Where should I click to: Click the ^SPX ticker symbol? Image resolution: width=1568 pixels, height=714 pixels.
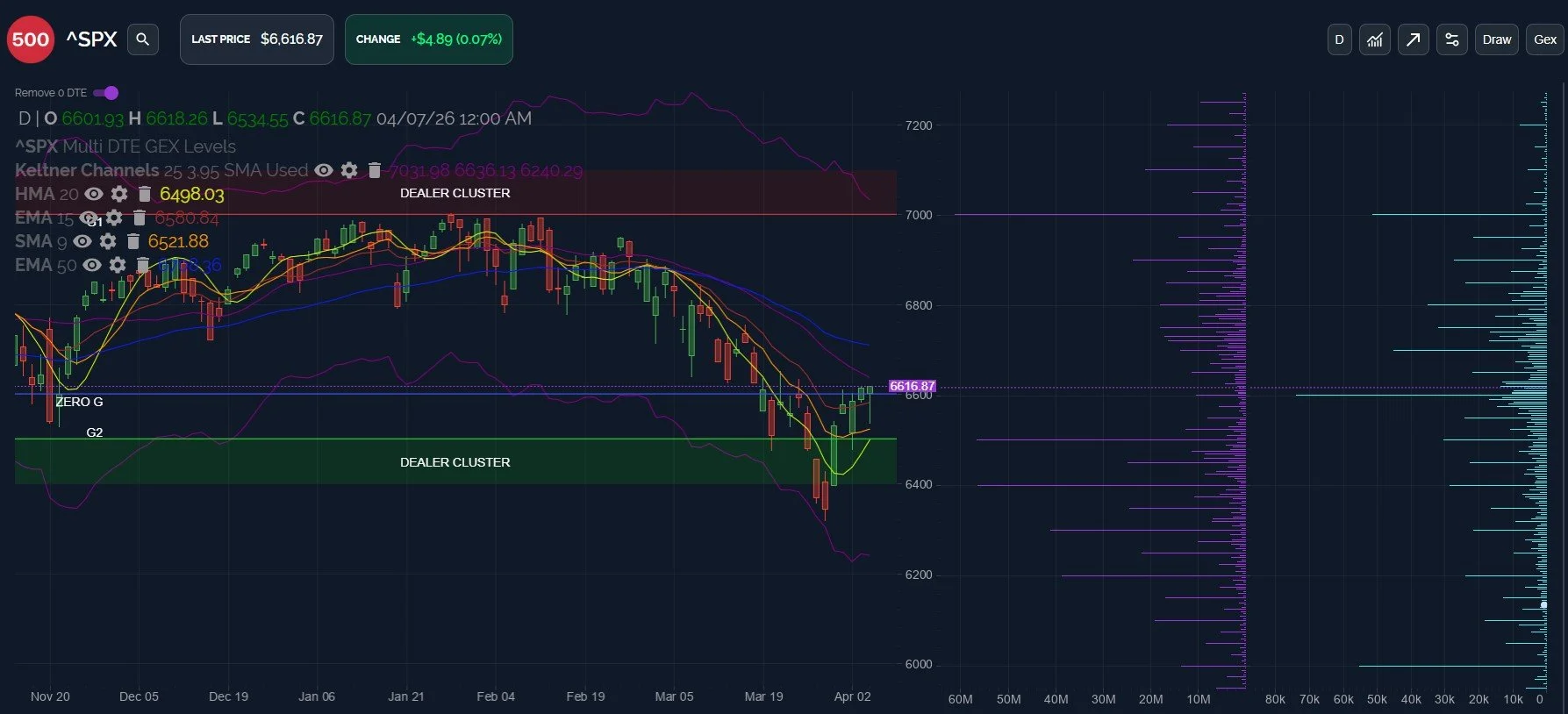91,39
